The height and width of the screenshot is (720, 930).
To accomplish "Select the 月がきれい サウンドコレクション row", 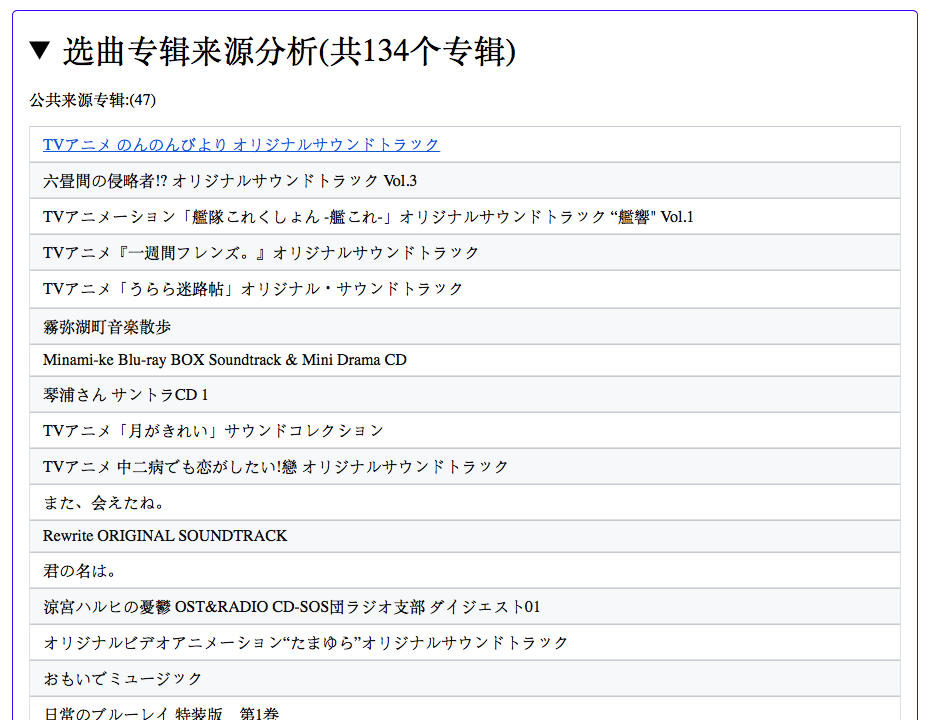I will (465, 431).
